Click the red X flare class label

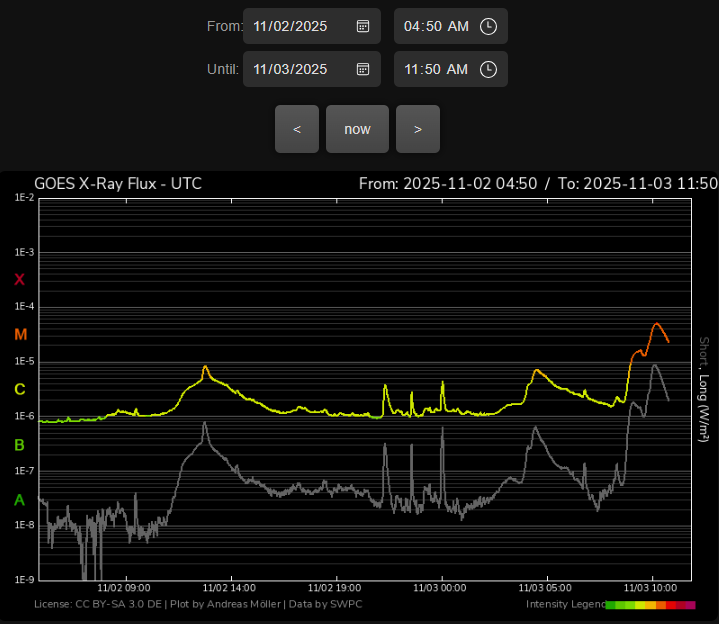[x=19, y=280]
